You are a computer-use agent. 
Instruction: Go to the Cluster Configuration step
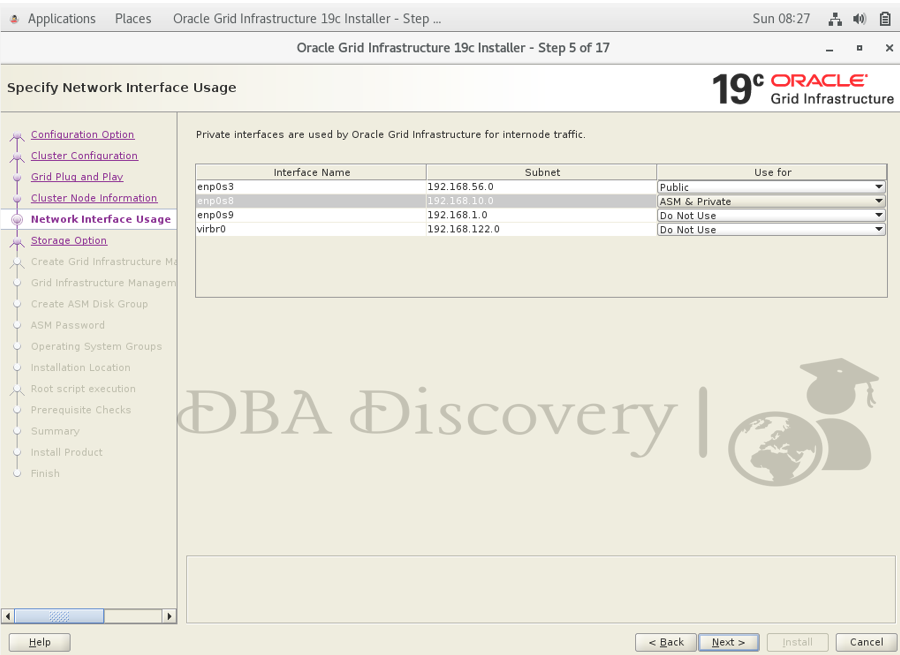point(84,156)
